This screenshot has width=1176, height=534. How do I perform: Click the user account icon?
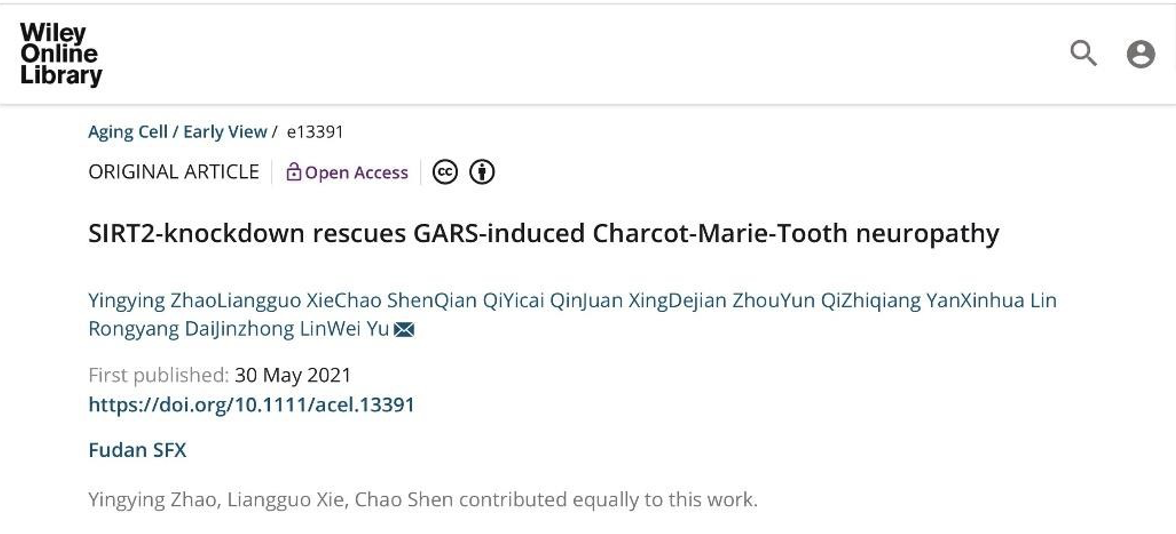click(1141, 54)
